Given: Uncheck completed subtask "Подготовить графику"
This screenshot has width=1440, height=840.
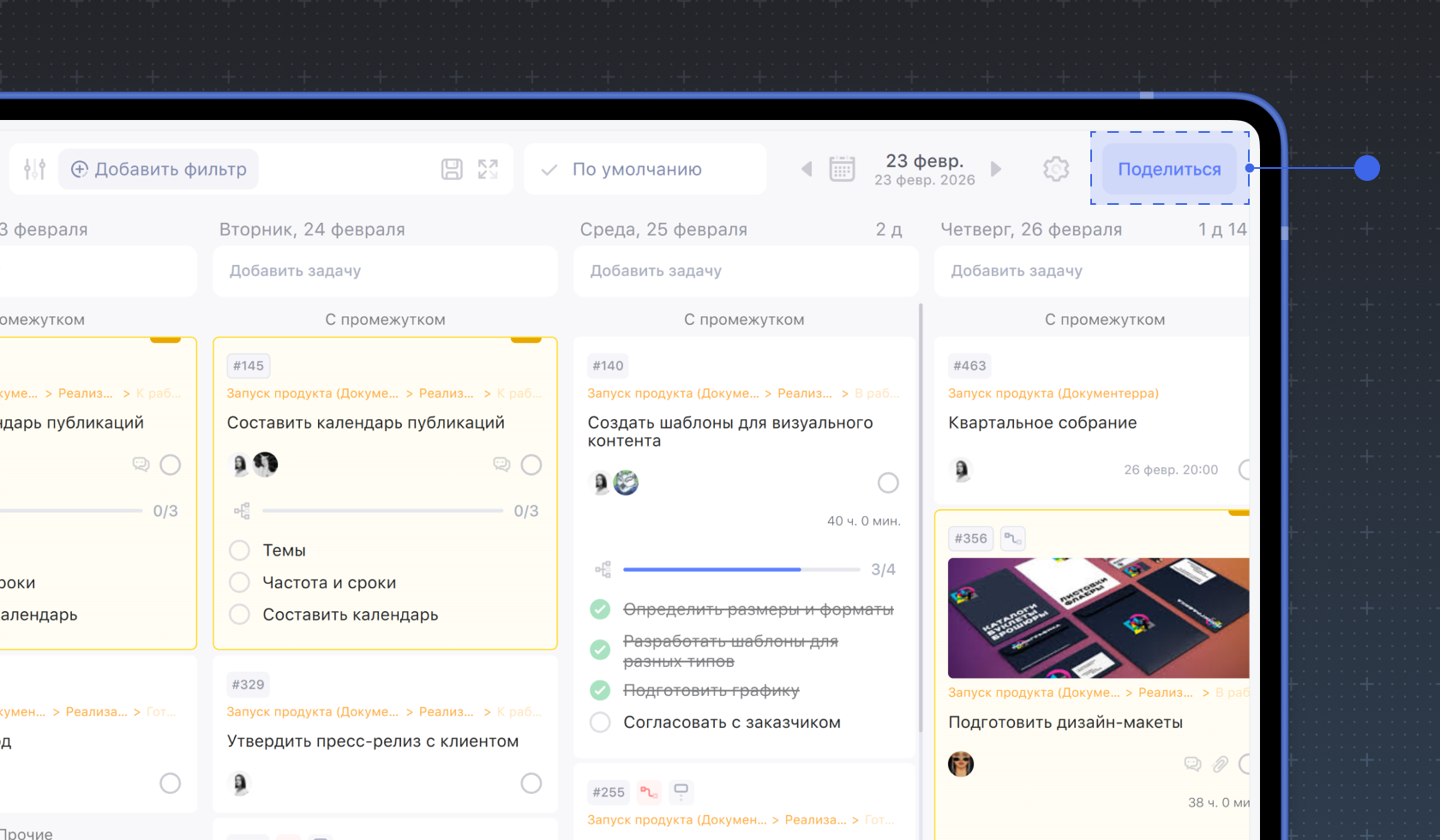Looking at the screenshot, I should point(600,690).
